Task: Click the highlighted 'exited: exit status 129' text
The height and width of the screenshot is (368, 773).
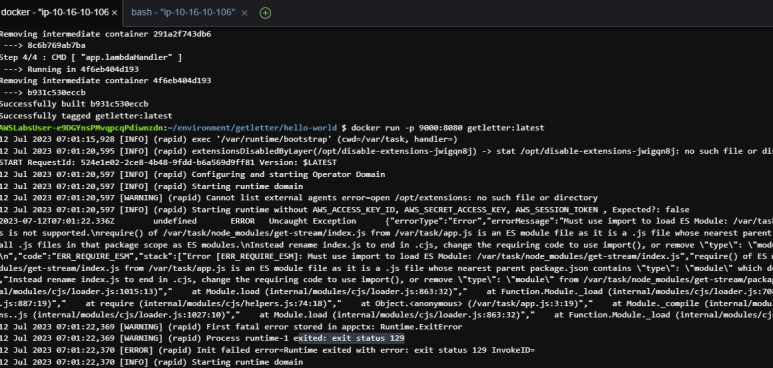Action: pos(350,338)
